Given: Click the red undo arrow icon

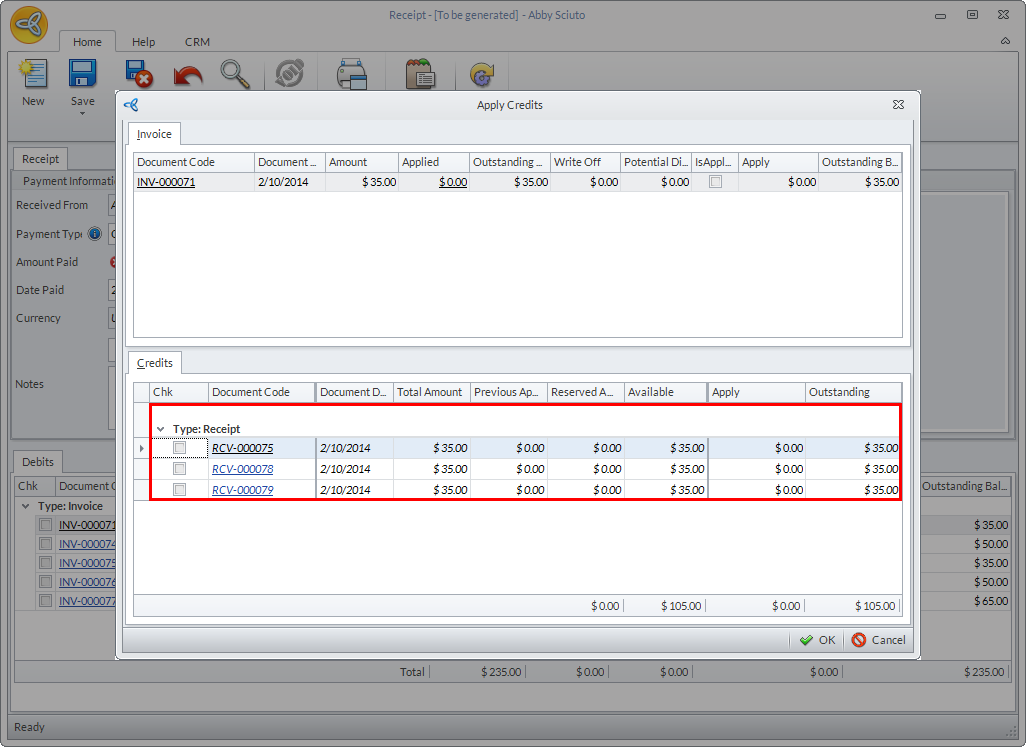Looking at the screenshot, I should click(187, 75).
